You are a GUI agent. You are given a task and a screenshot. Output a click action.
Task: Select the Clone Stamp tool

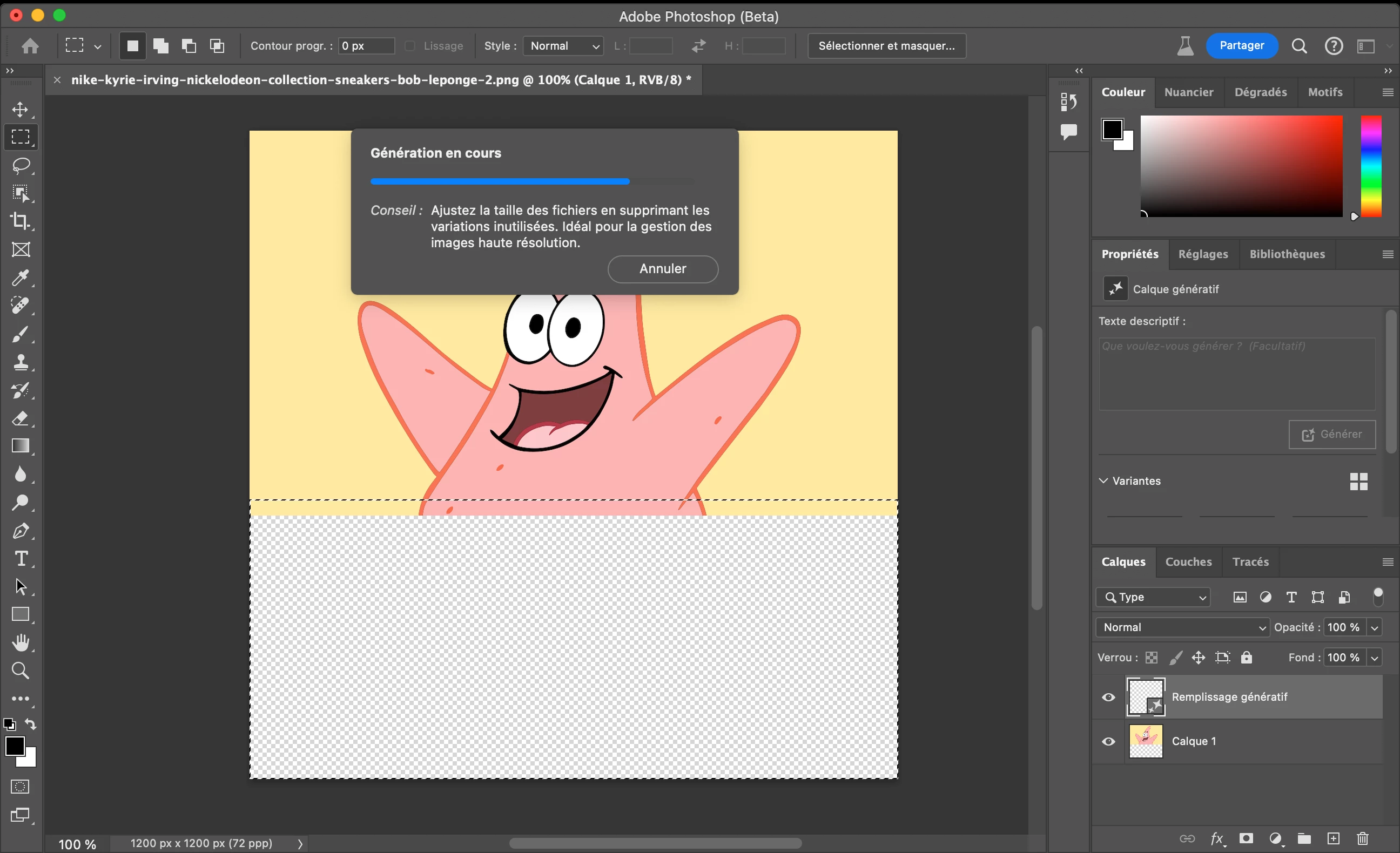pyautogui.click(x=21, y=362)
